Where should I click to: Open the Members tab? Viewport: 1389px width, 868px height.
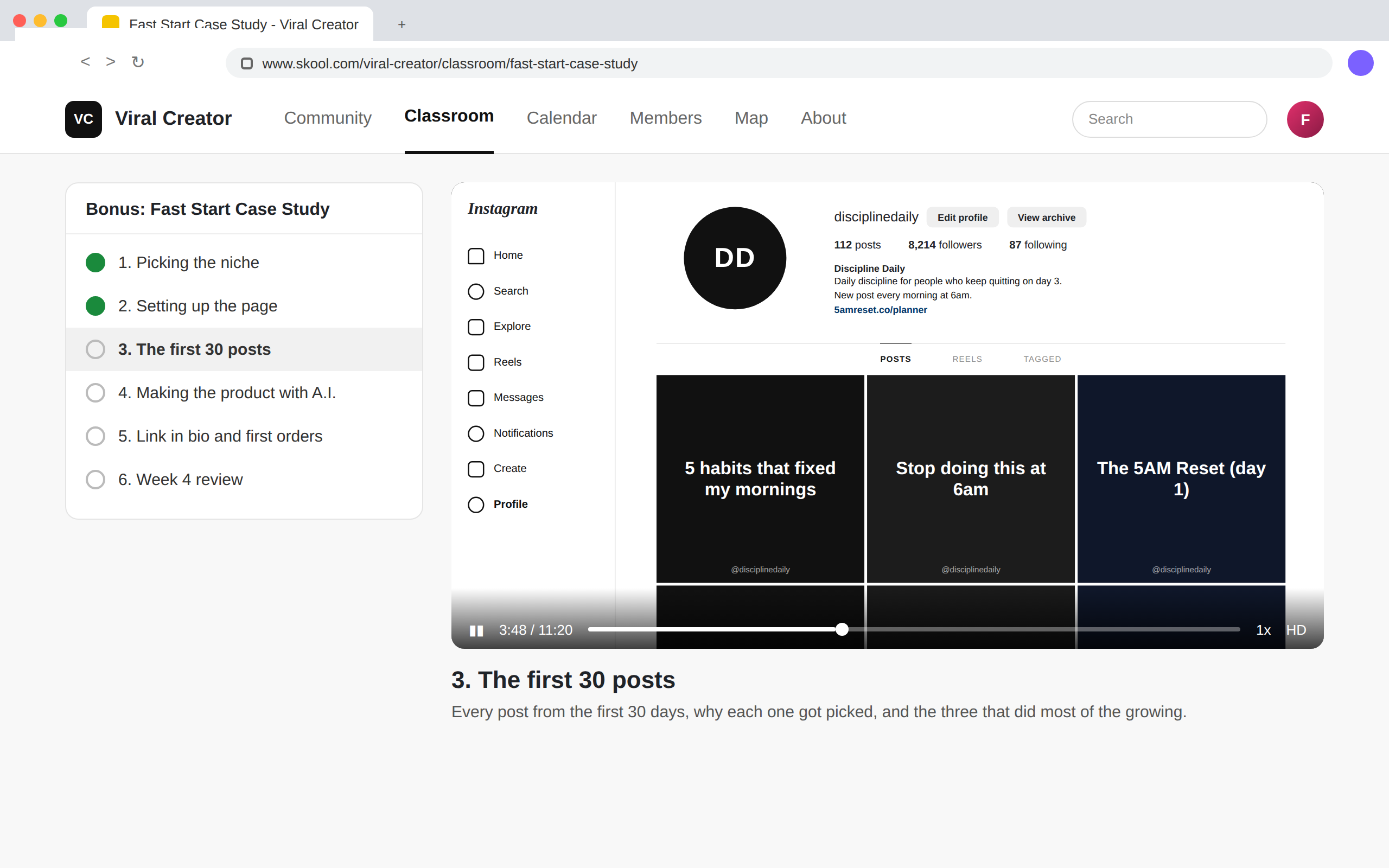665,118
